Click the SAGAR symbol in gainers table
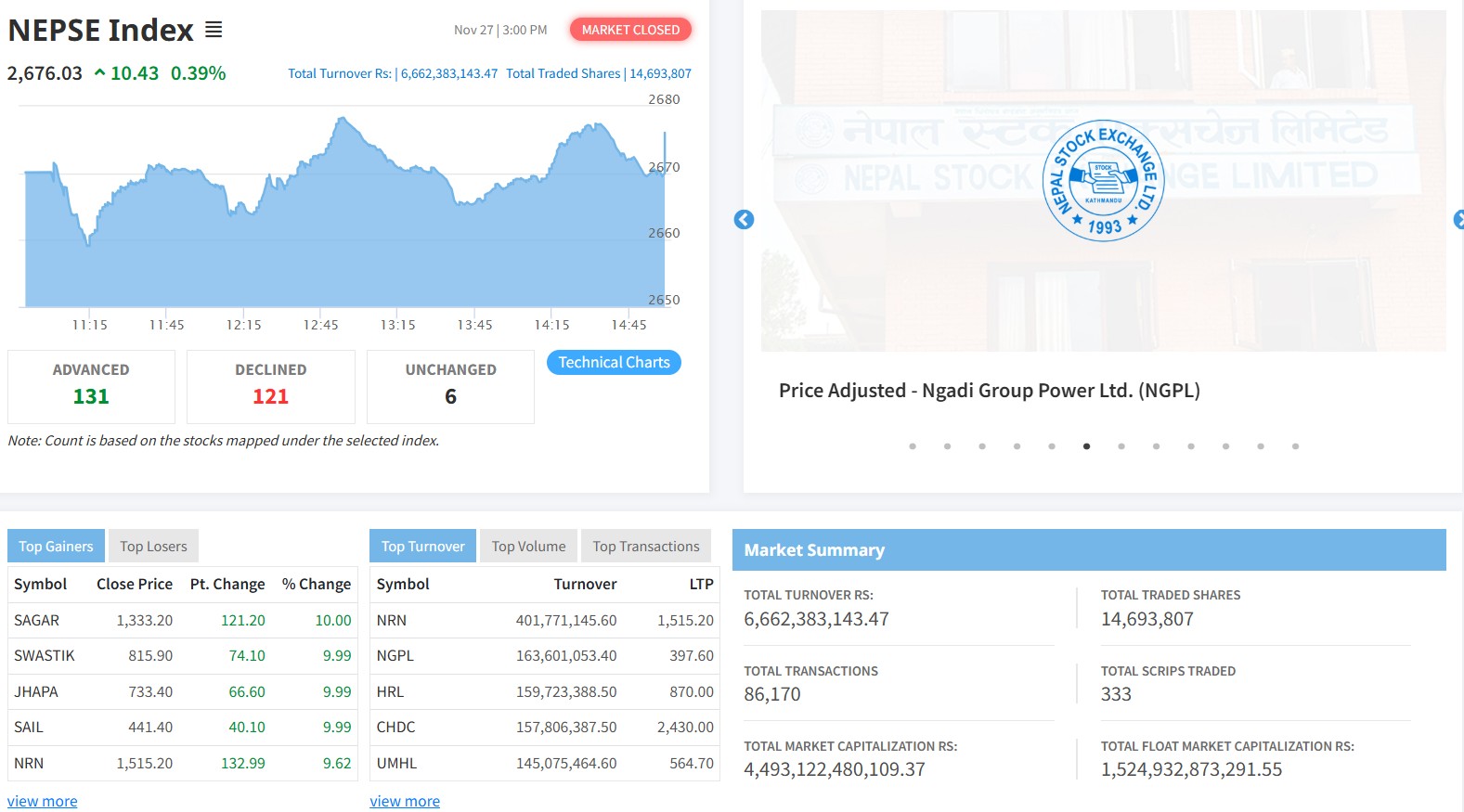 (x=36, y=620)
